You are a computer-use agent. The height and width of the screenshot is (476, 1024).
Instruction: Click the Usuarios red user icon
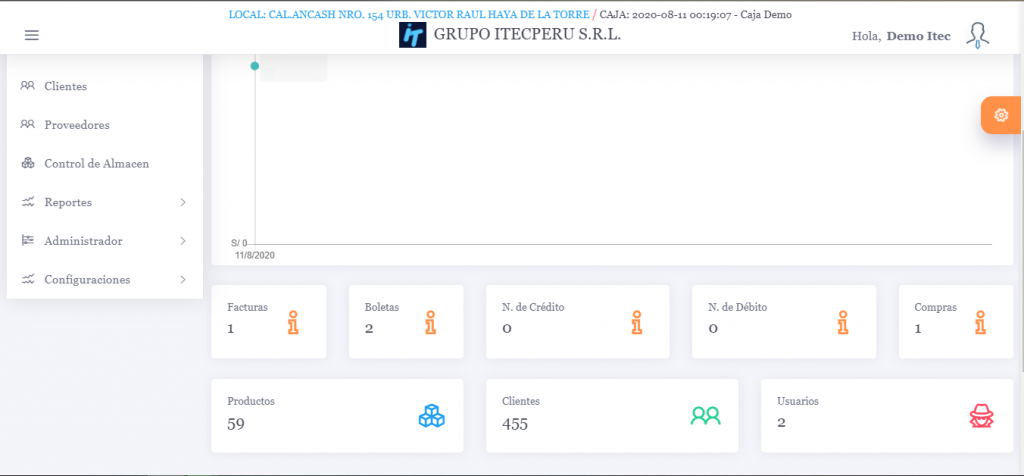click(981, 416)
